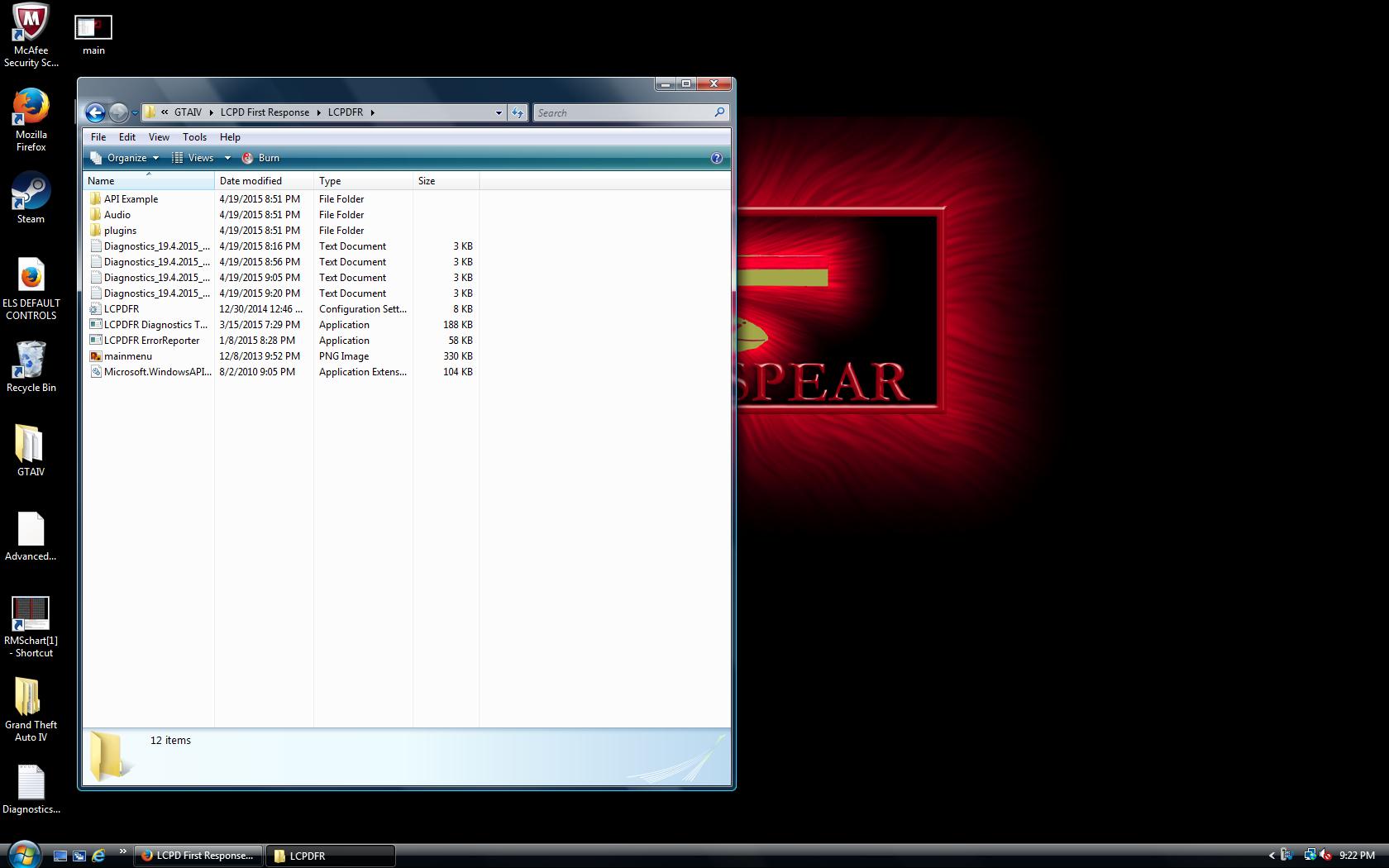Select the plugins folder
The width and height of the screenshot is (1389, 868).
tap(120, 231)
